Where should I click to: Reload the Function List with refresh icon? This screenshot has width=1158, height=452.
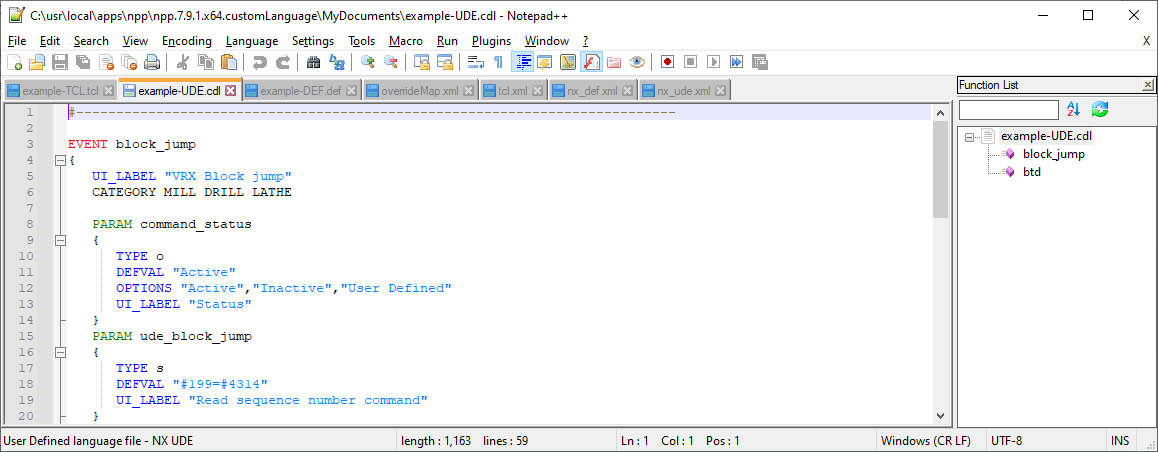[1100, 109]
